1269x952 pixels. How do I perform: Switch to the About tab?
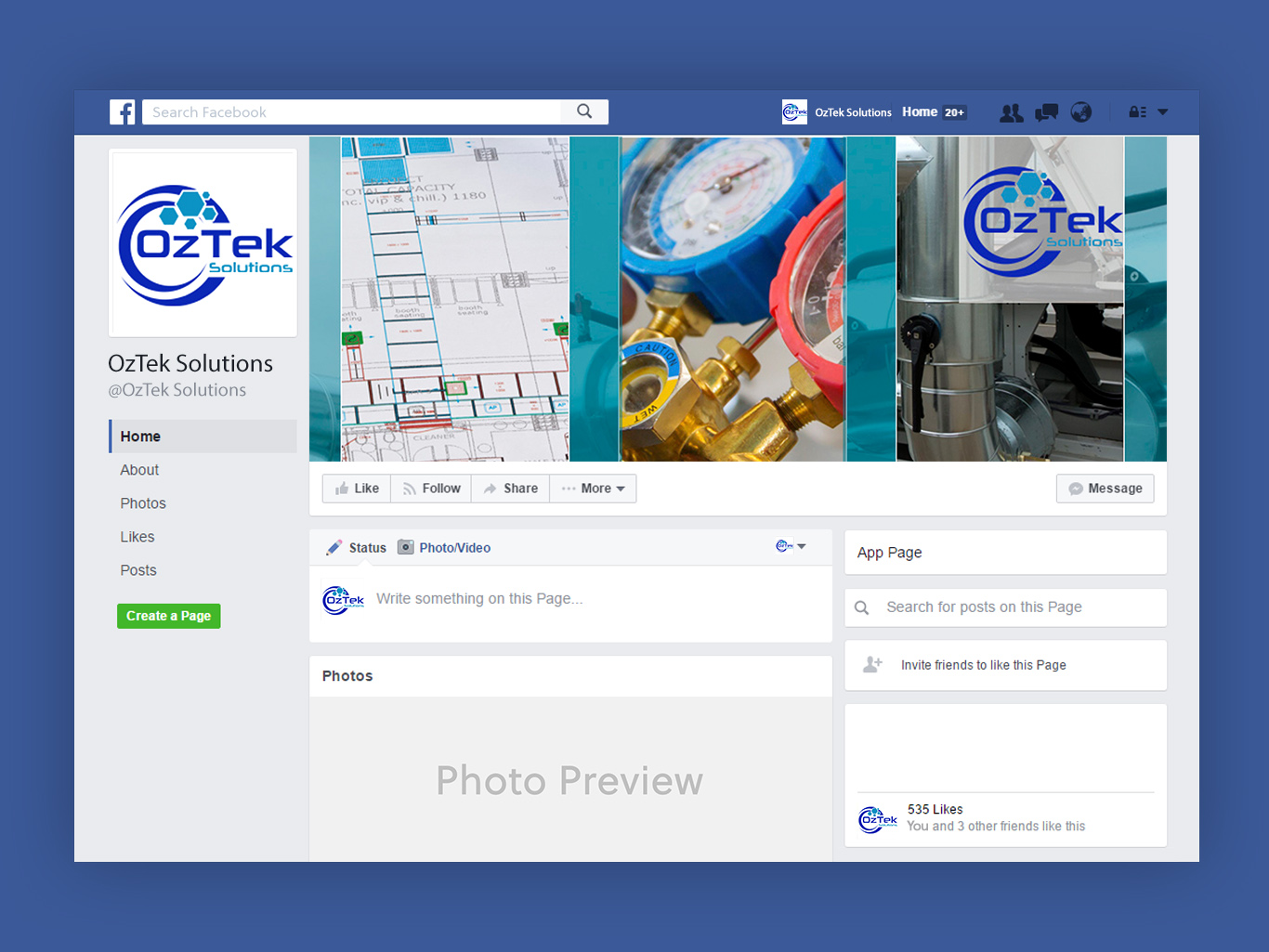coord(139,469)
